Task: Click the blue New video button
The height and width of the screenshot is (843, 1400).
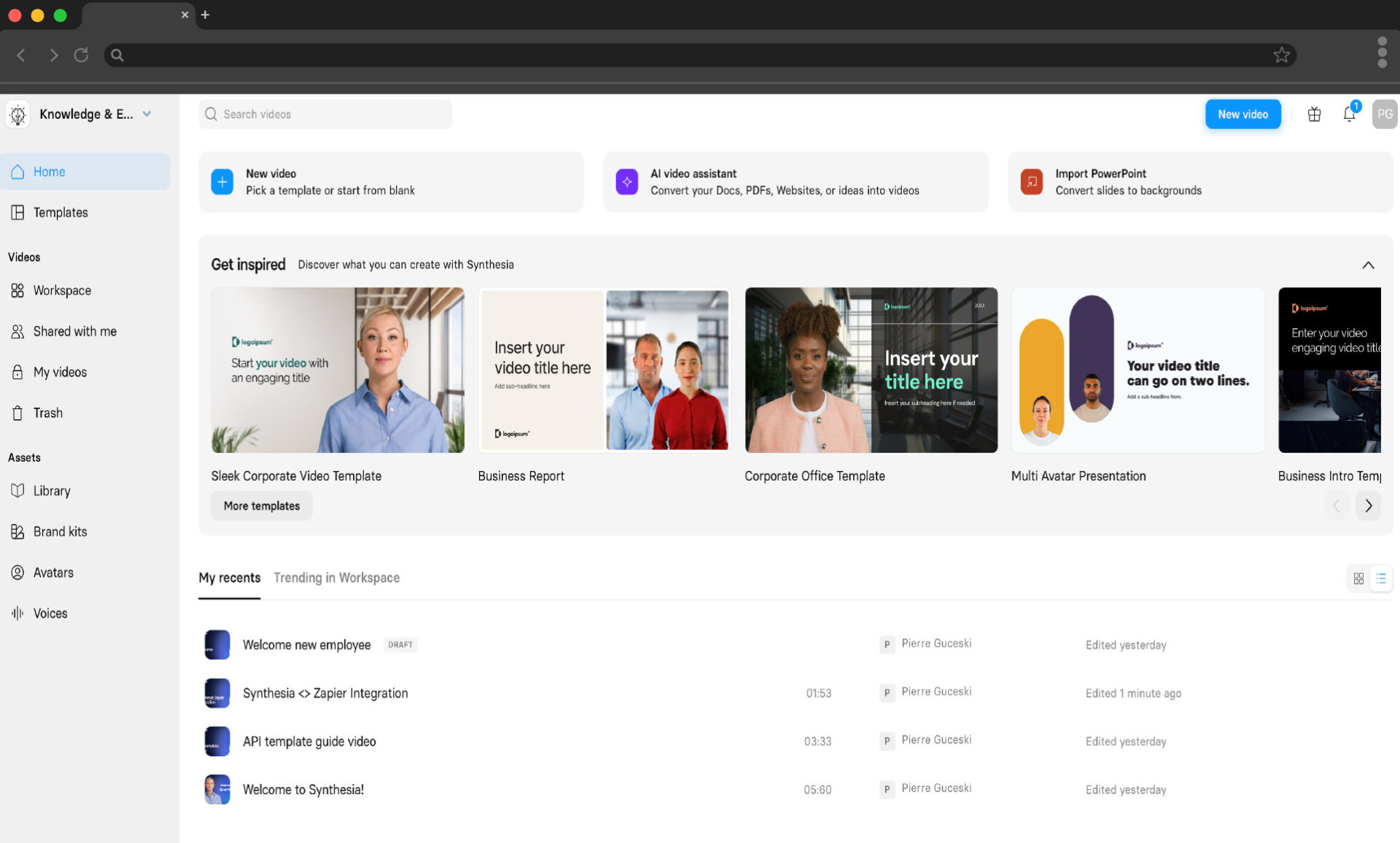Action: point(1242,114)
